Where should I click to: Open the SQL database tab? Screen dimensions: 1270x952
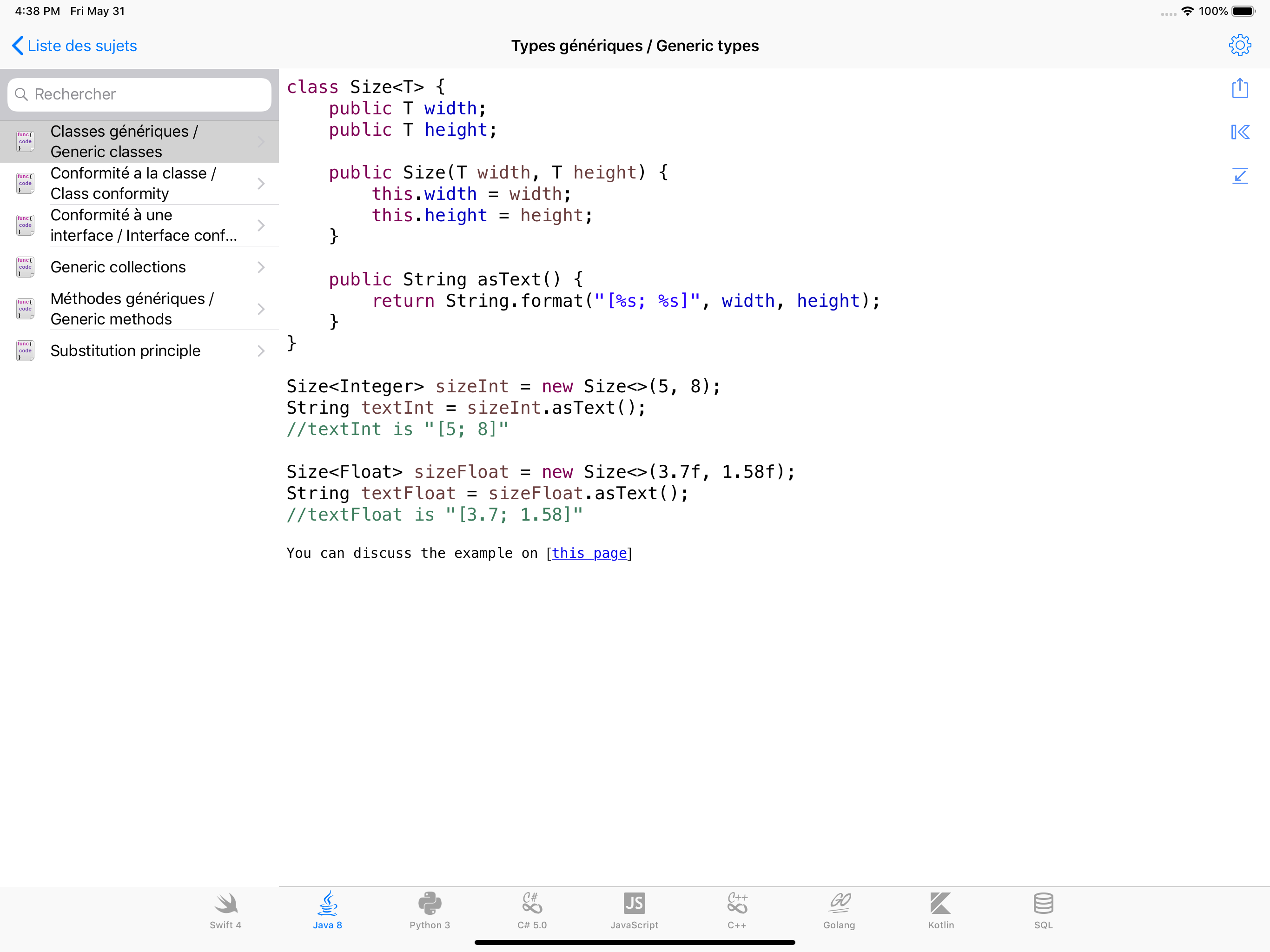pyautogui.click(x=1043, y=910)
